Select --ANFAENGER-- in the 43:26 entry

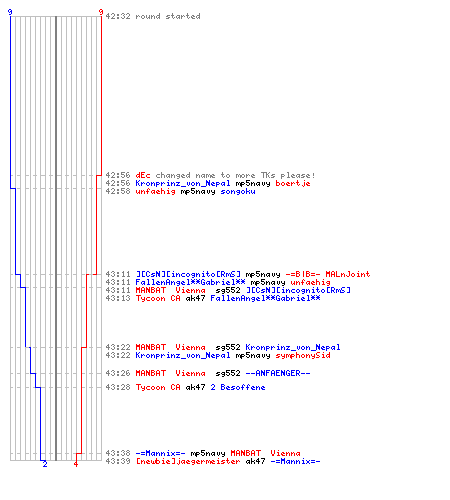(x=278, y=373)
